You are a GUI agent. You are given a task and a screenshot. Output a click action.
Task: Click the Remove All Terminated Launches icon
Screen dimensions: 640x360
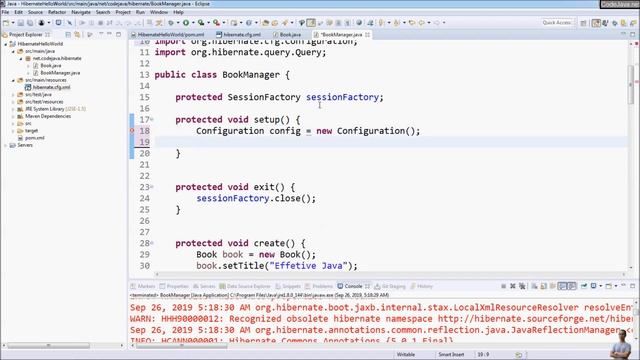(522, 286)
